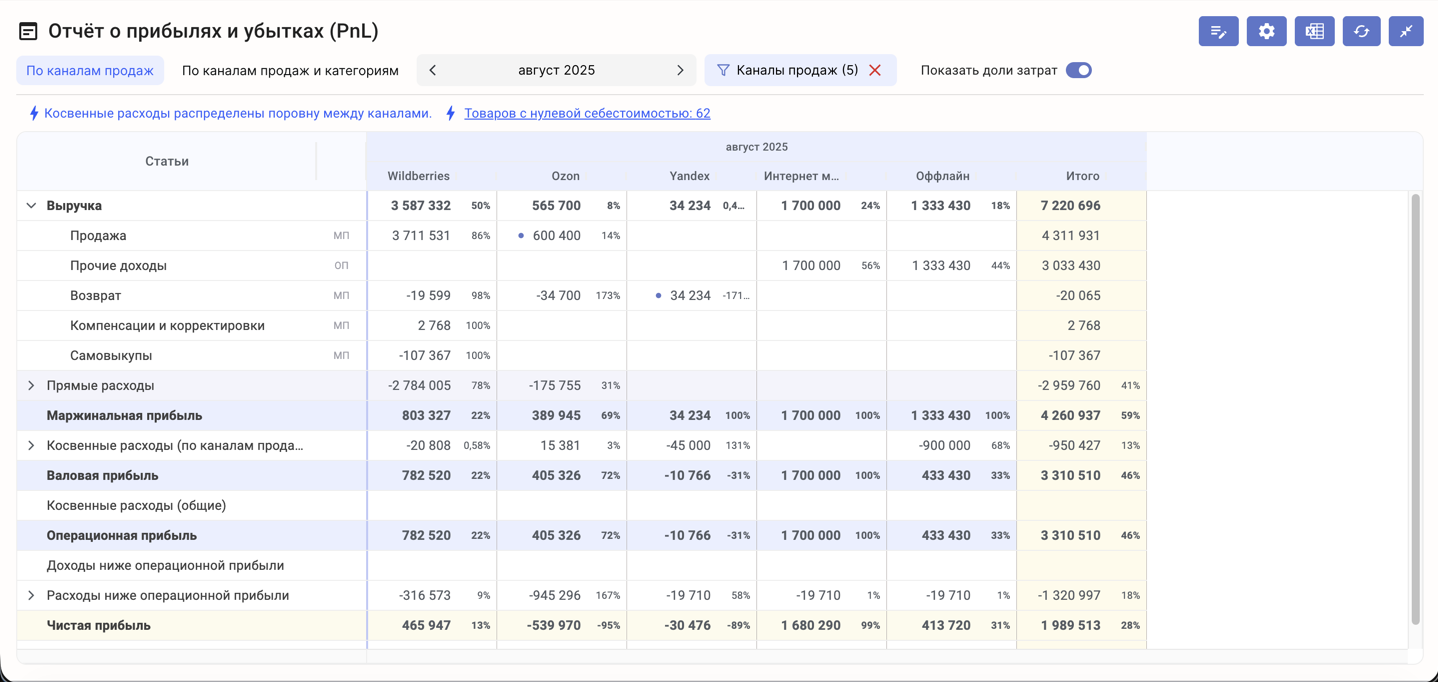Refresh the report with the sync arrows icon
Viewport: 1438px width, 682px height.
coord(1361,31)
